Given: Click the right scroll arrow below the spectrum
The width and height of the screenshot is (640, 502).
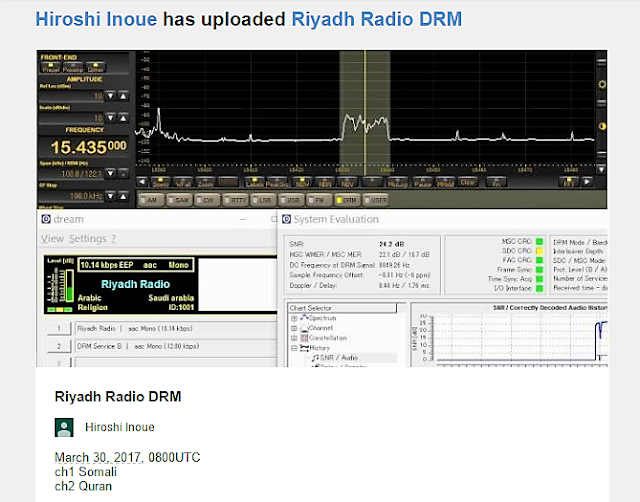Looking at the screenshot, I should (587, 182).
